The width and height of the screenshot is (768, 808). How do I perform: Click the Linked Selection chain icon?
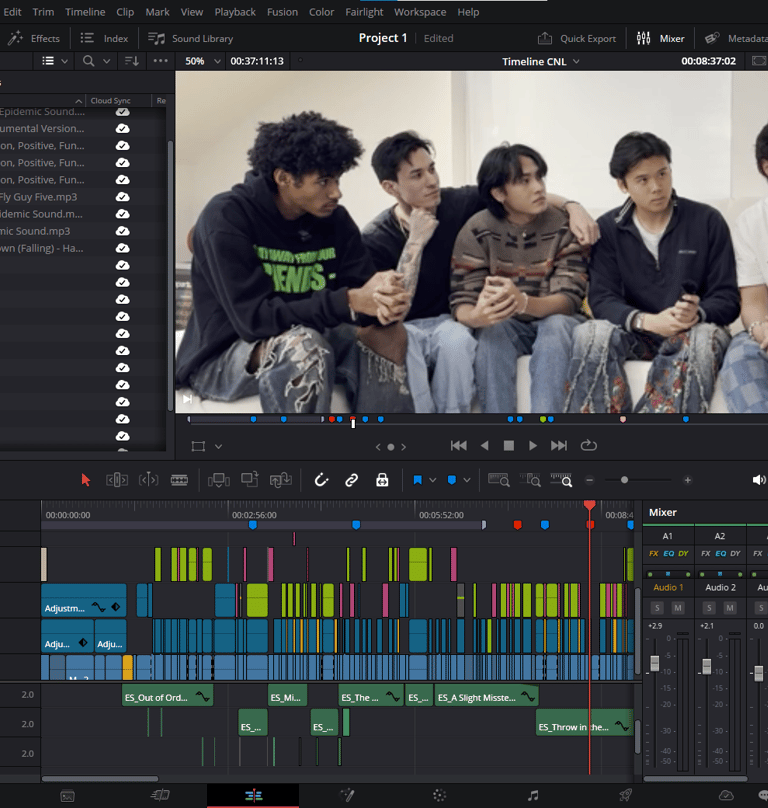click(x=352, y=480)
